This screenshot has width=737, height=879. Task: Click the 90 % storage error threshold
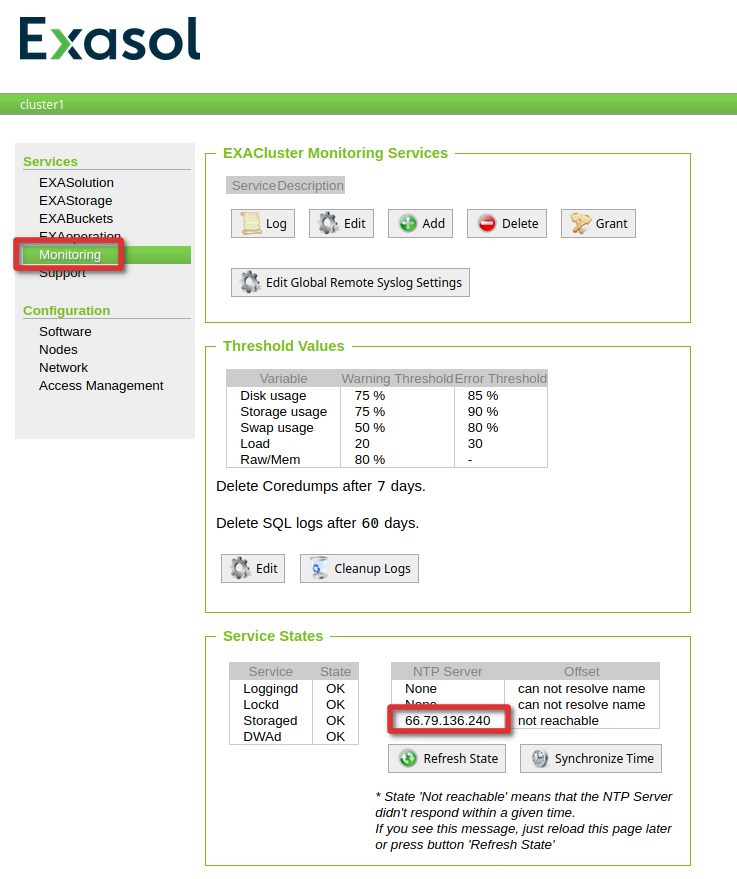pos(483,411)
